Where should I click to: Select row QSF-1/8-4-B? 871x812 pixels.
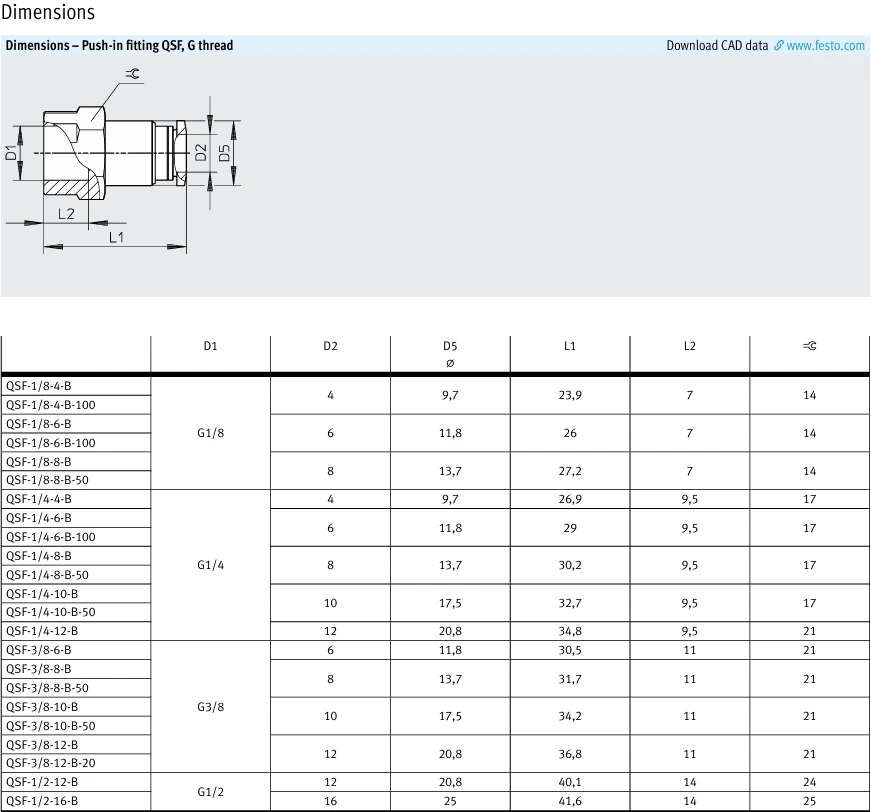coord(76,386)
